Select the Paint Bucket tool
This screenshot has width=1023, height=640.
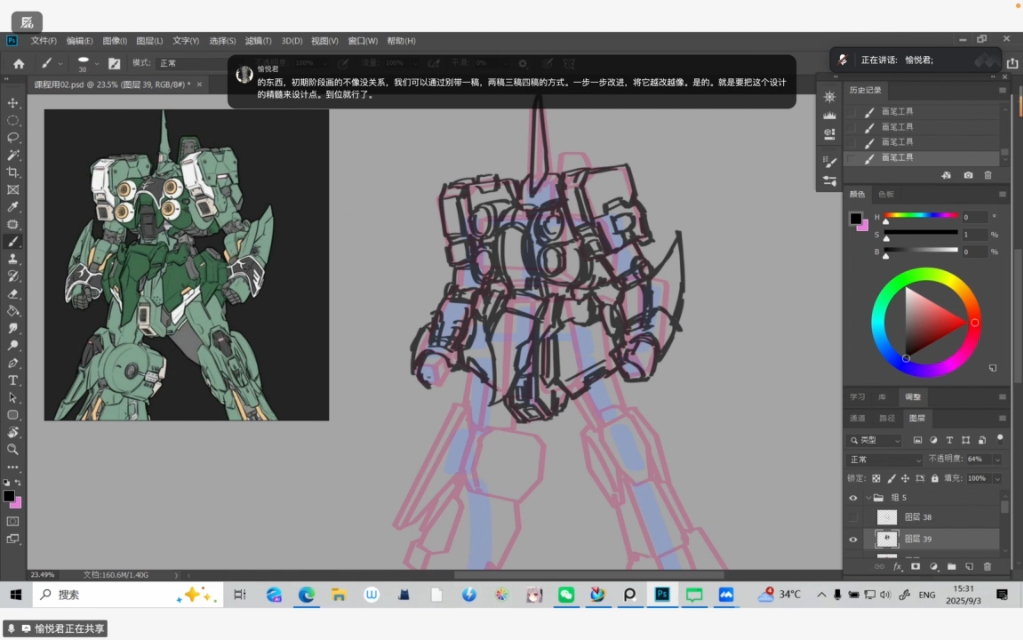(x=13, y=311)
